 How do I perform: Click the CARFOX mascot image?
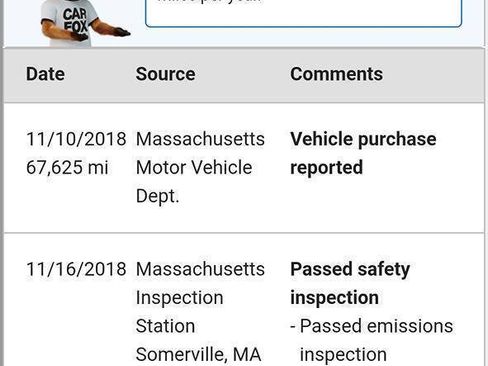point(85,23)
